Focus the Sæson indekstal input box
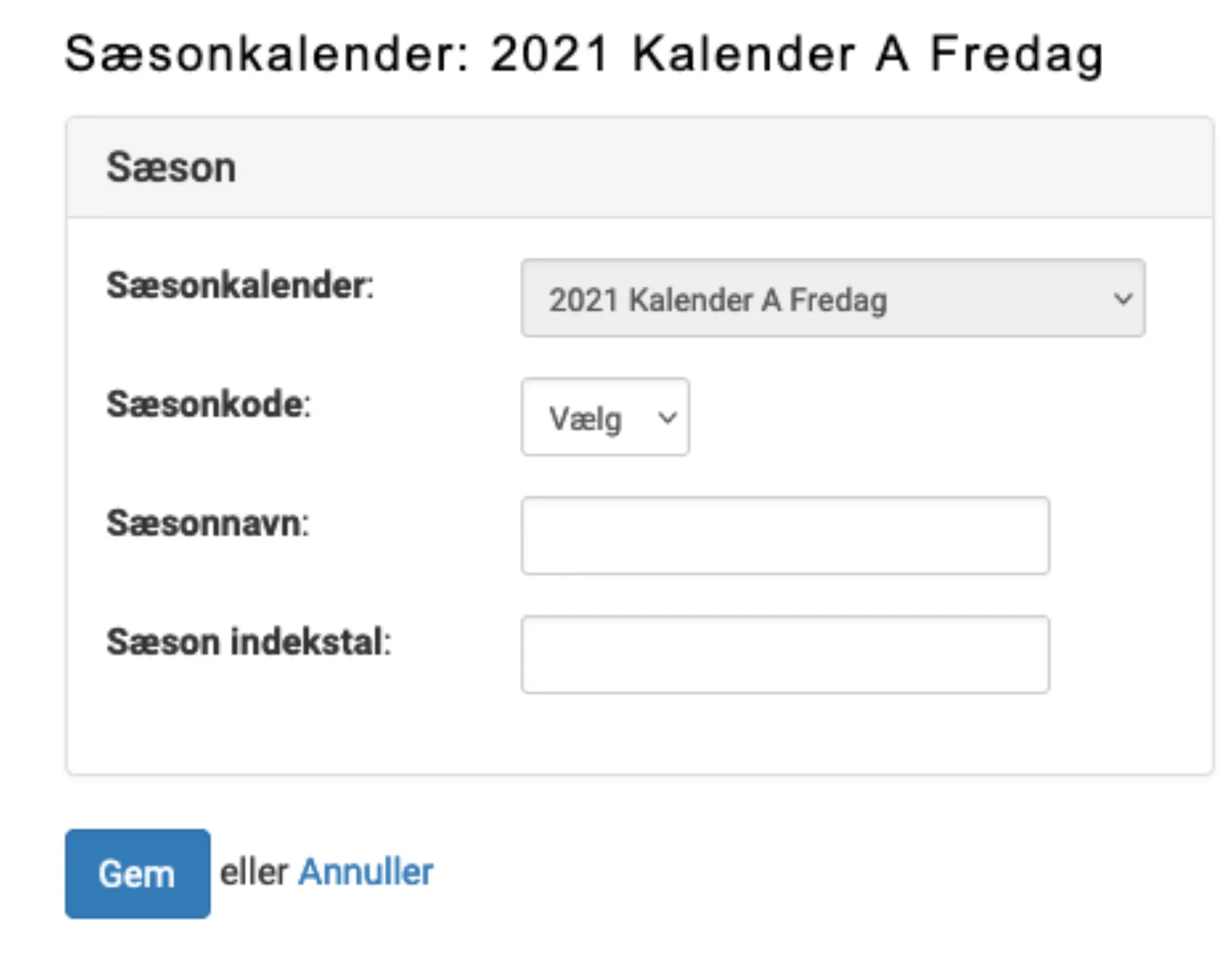Viewport: 1232px width, 954px height. 784,654
